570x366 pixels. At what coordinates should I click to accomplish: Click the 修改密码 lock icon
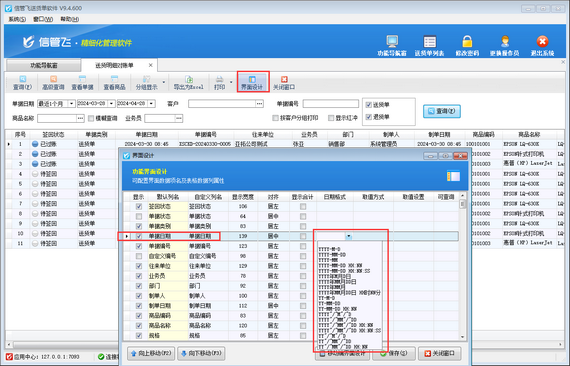467,41
